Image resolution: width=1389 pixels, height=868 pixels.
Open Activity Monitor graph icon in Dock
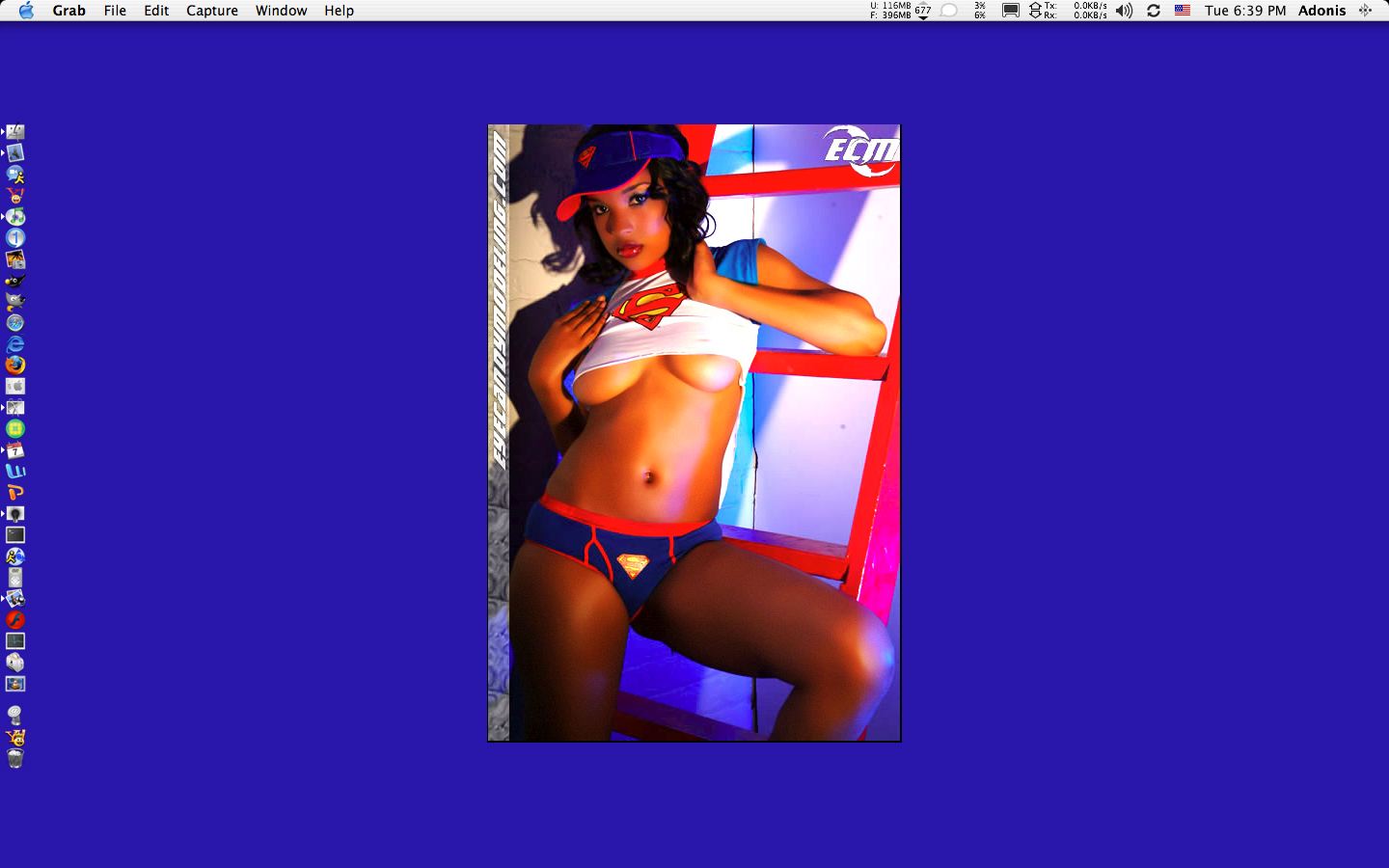[x=15, y=641]
